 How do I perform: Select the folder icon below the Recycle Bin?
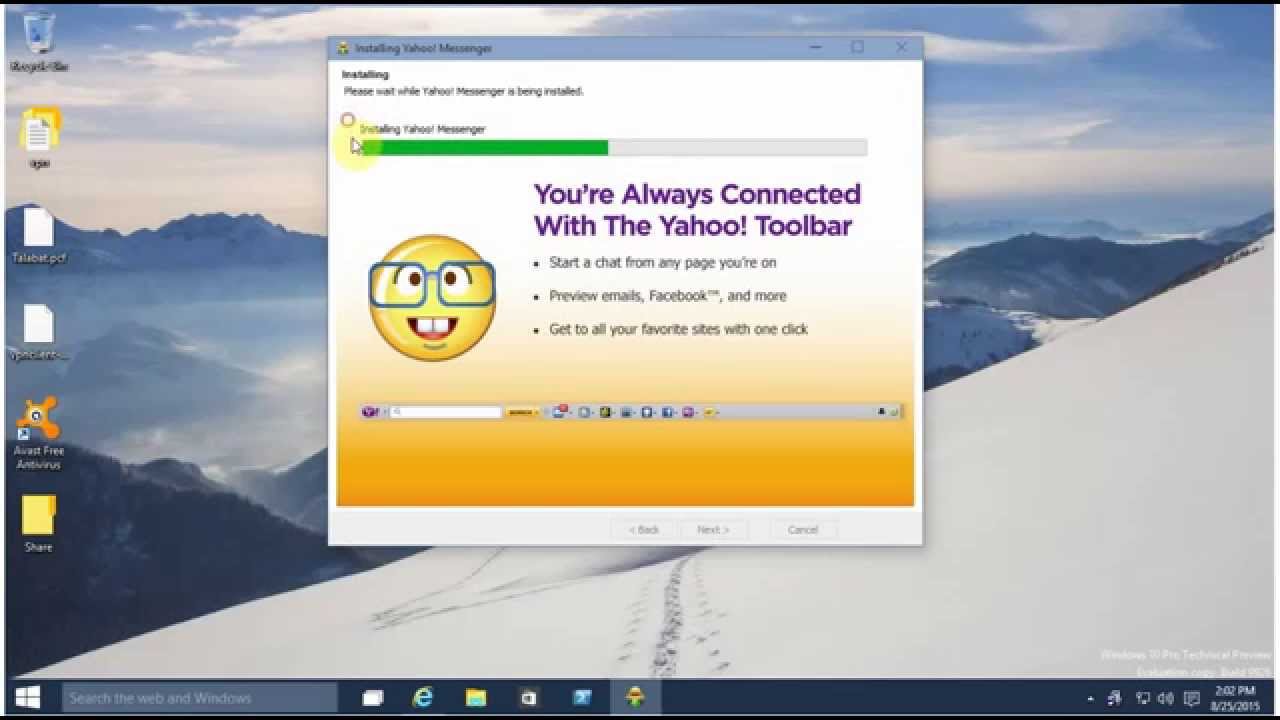point(39,138)
